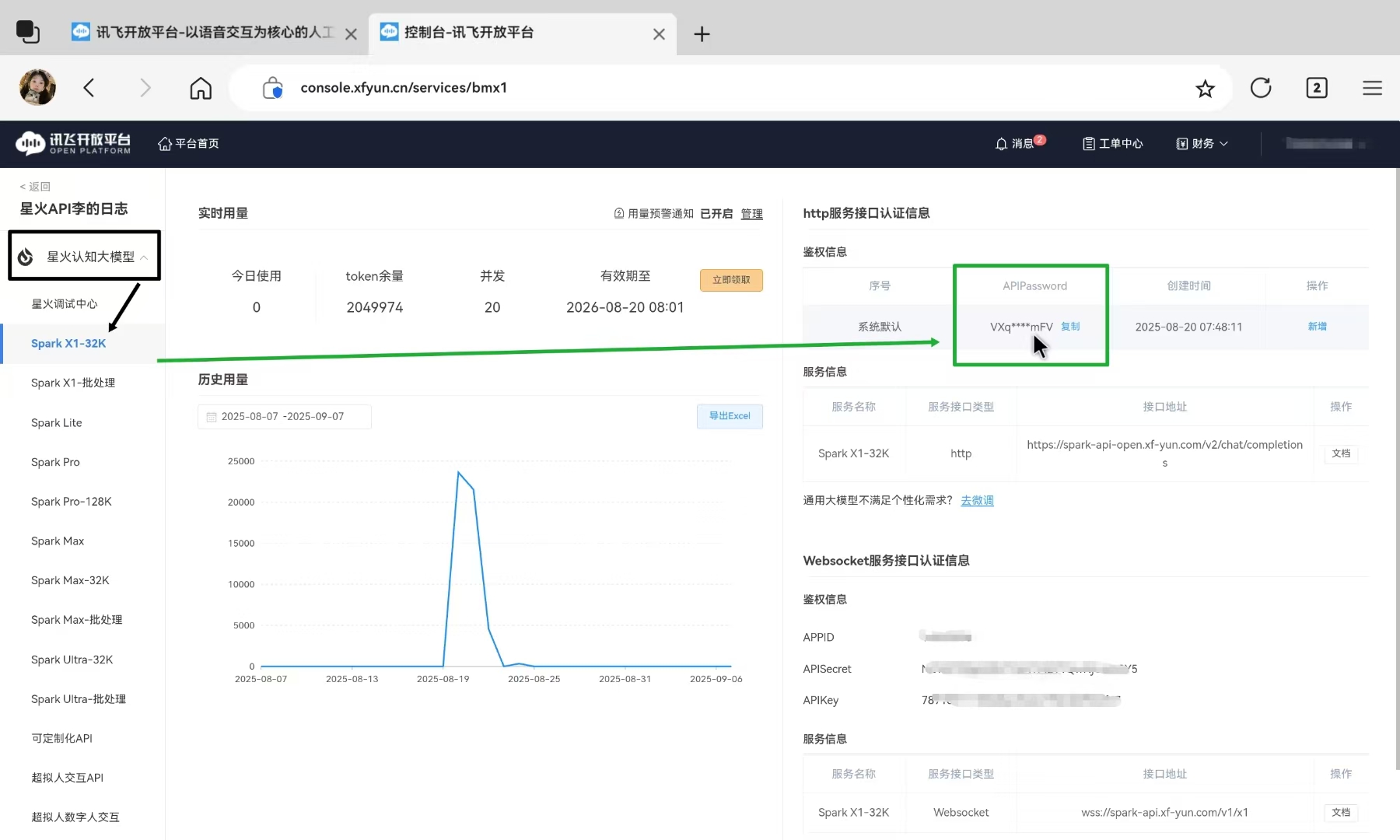Image resolution: width=1400 pixels, height=840 pixels.
Task: Click the masked password VXq****mFV
Action: click(x=1021, y=327)
